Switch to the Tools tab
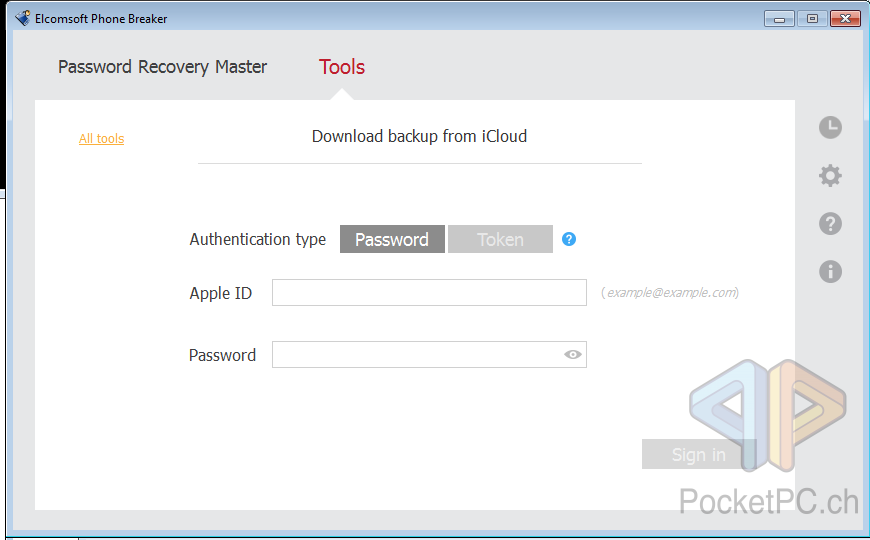 tap(342, 67)
